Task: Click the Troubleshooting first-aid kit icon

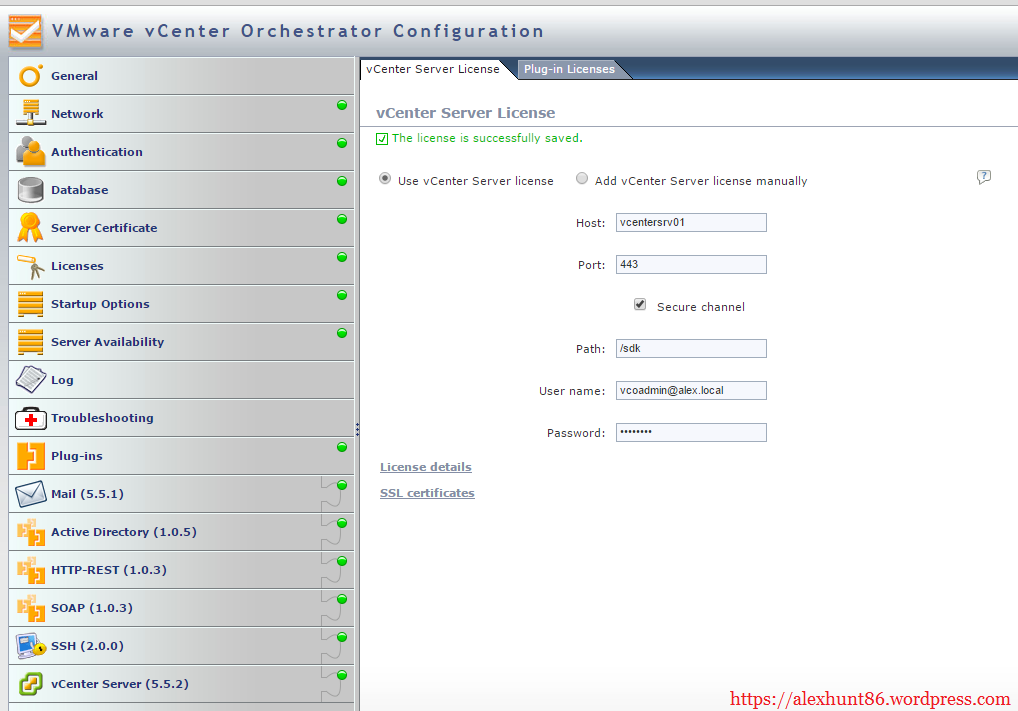Action: tap(31, 419)
